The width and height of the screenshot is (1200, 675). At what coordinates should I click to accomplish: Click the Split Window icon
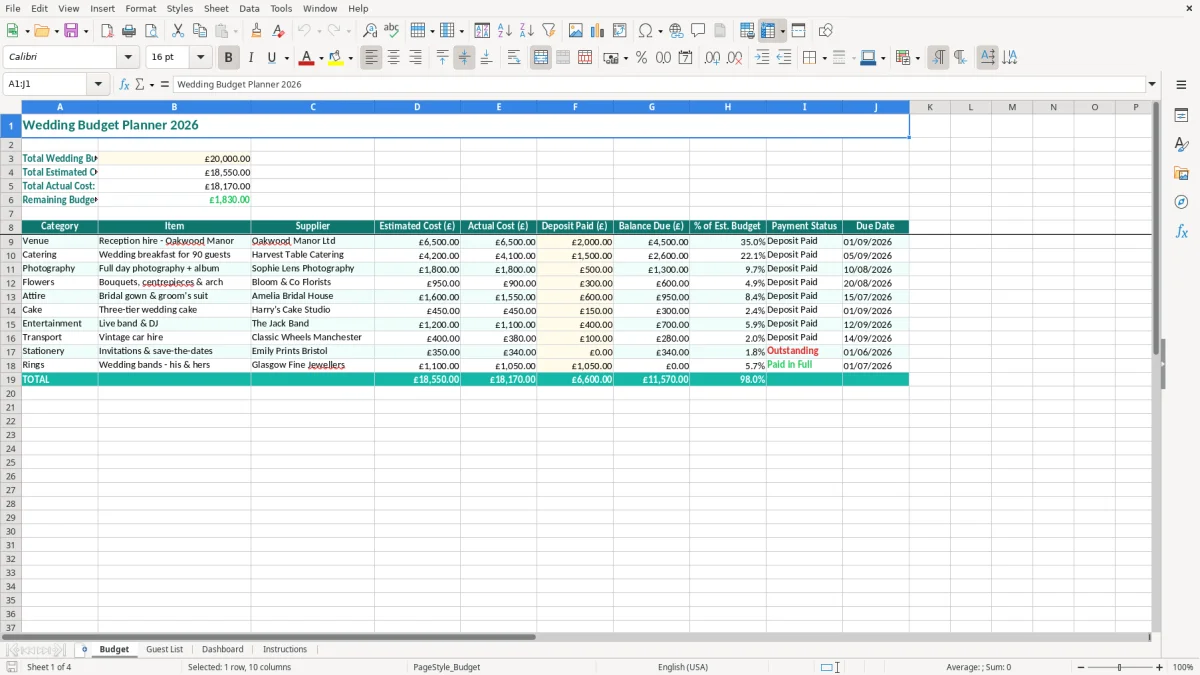tap(799, 31)
